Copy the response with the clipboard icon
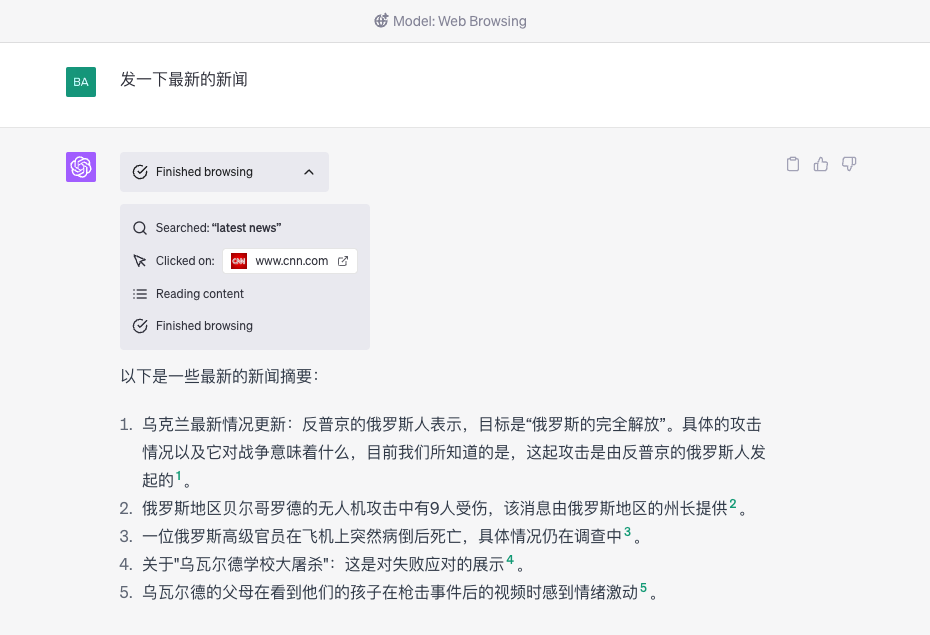 point(793,165)
